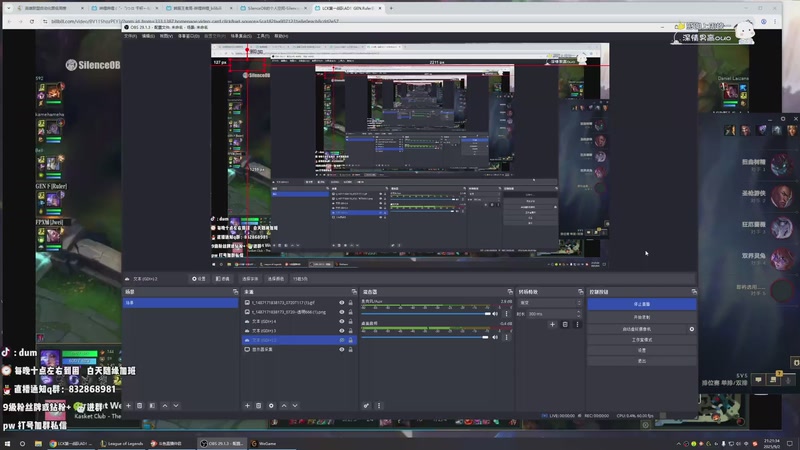Open mic/Aux channel three-dot options
Screen dimensions: 800x450
[507, 314]
